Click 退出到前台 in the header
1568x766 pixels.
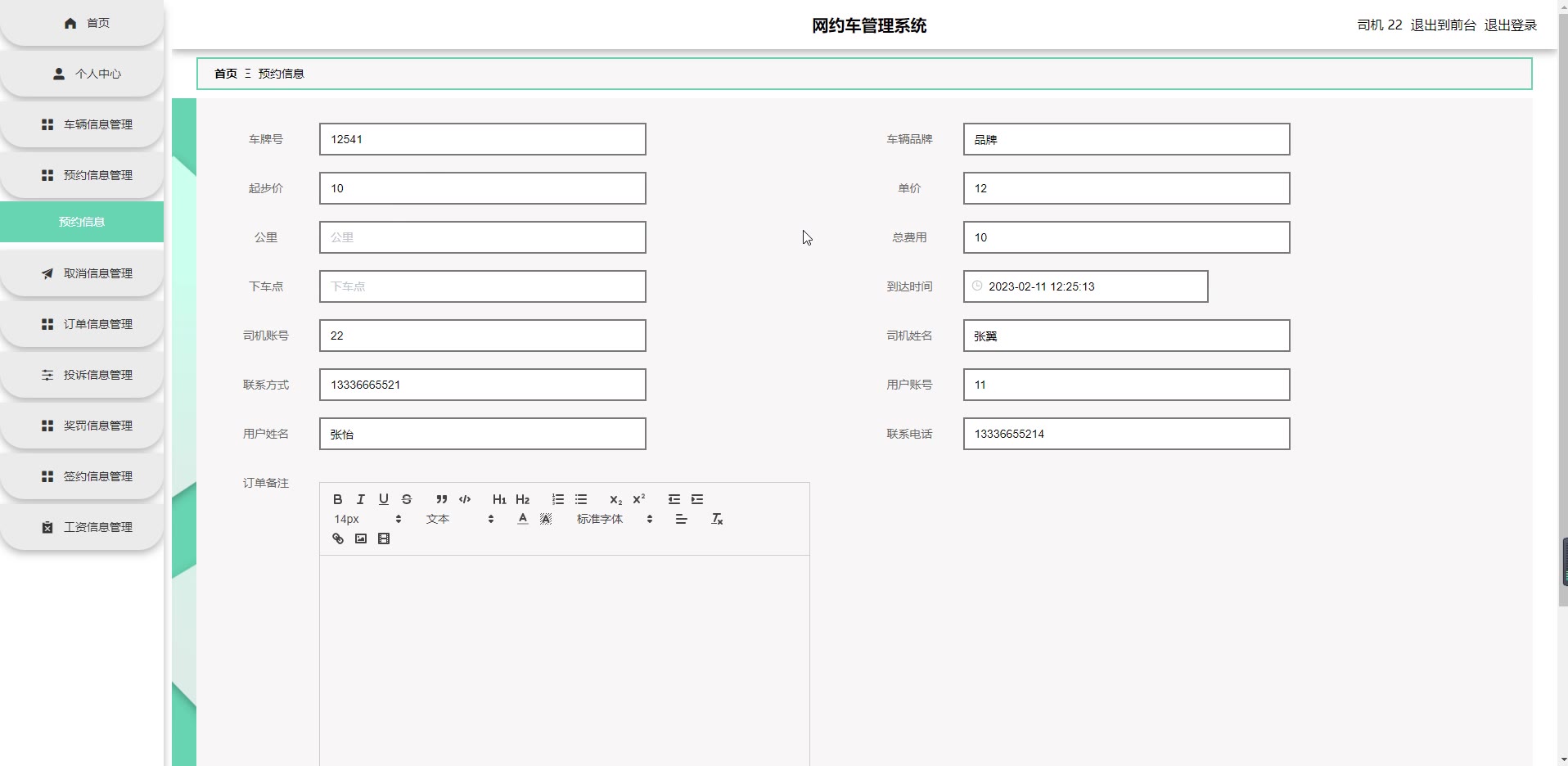point(1443,25)
